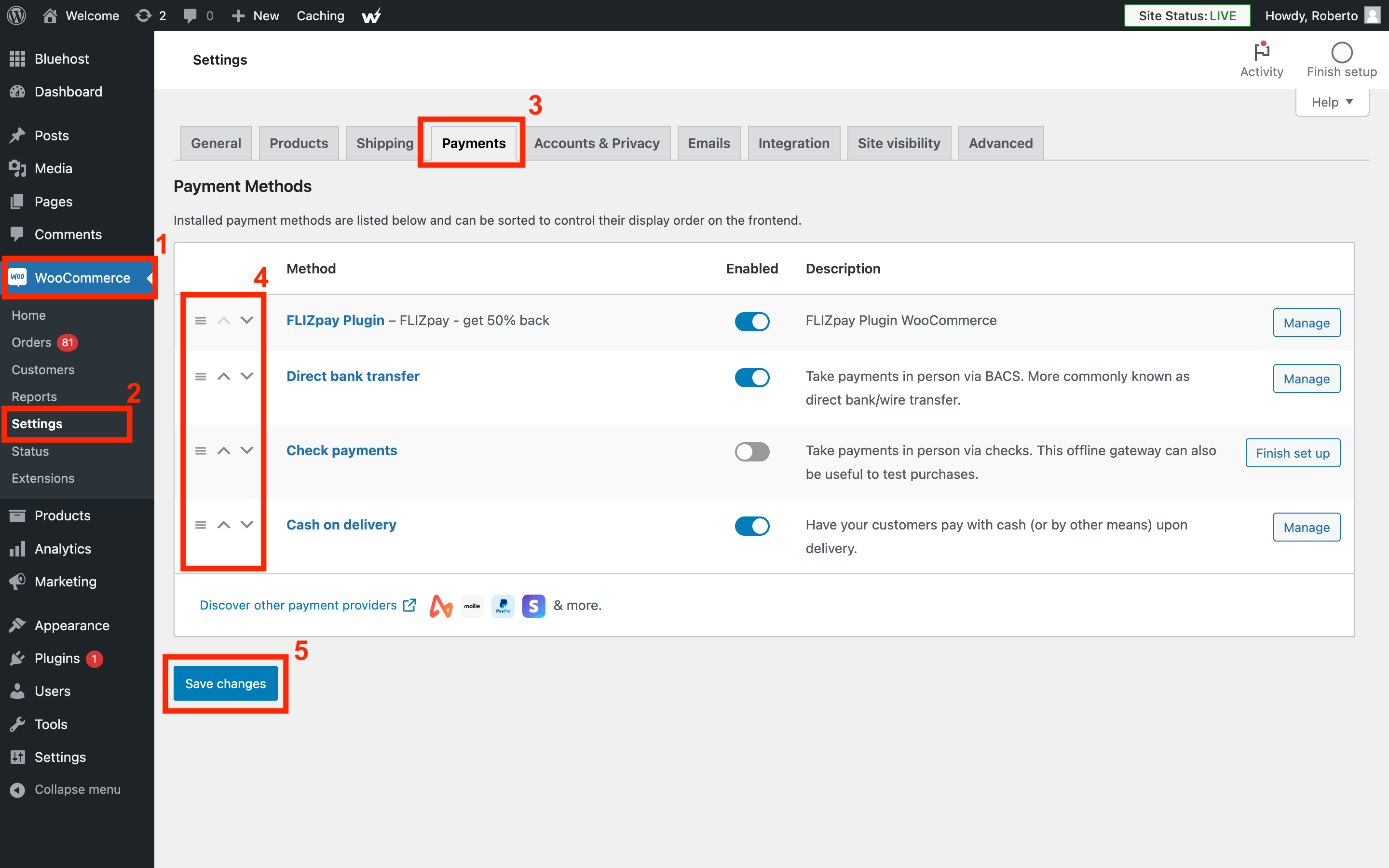Click the WordPress logo in admin bar

click(17, 15)
